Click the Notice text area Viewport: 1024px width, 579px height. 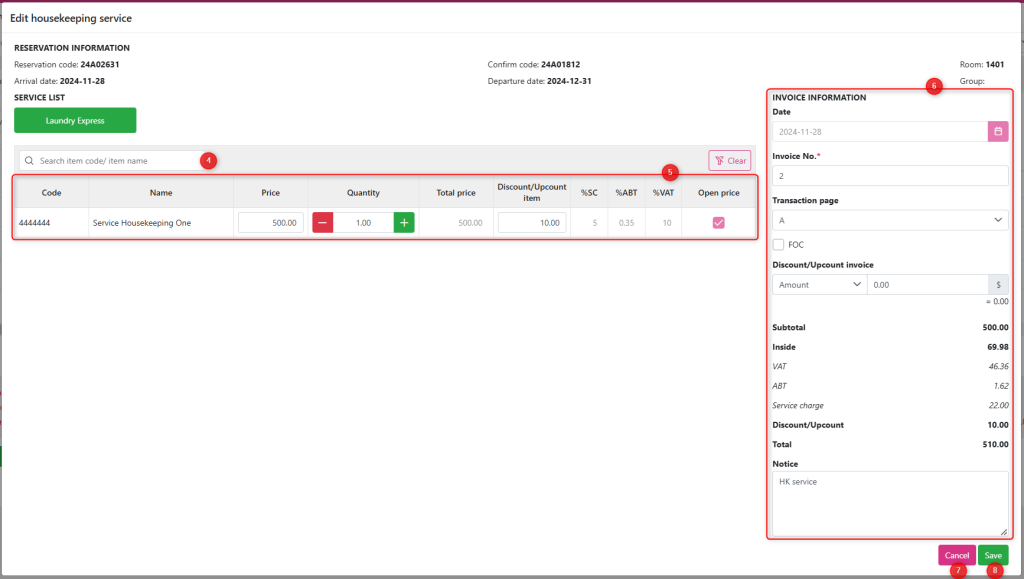coord(889,504)
